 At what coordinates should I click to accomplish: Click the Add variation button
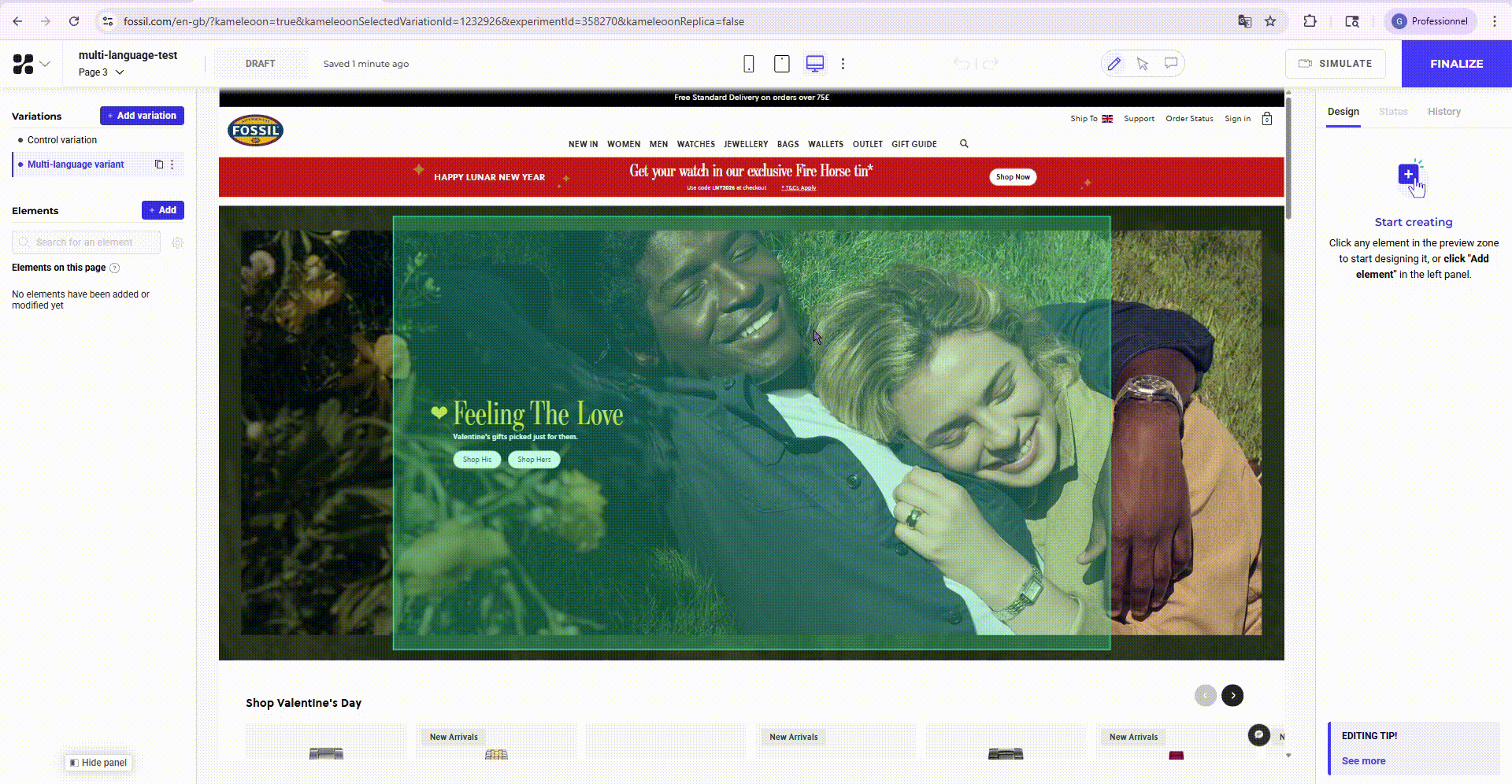142,116
